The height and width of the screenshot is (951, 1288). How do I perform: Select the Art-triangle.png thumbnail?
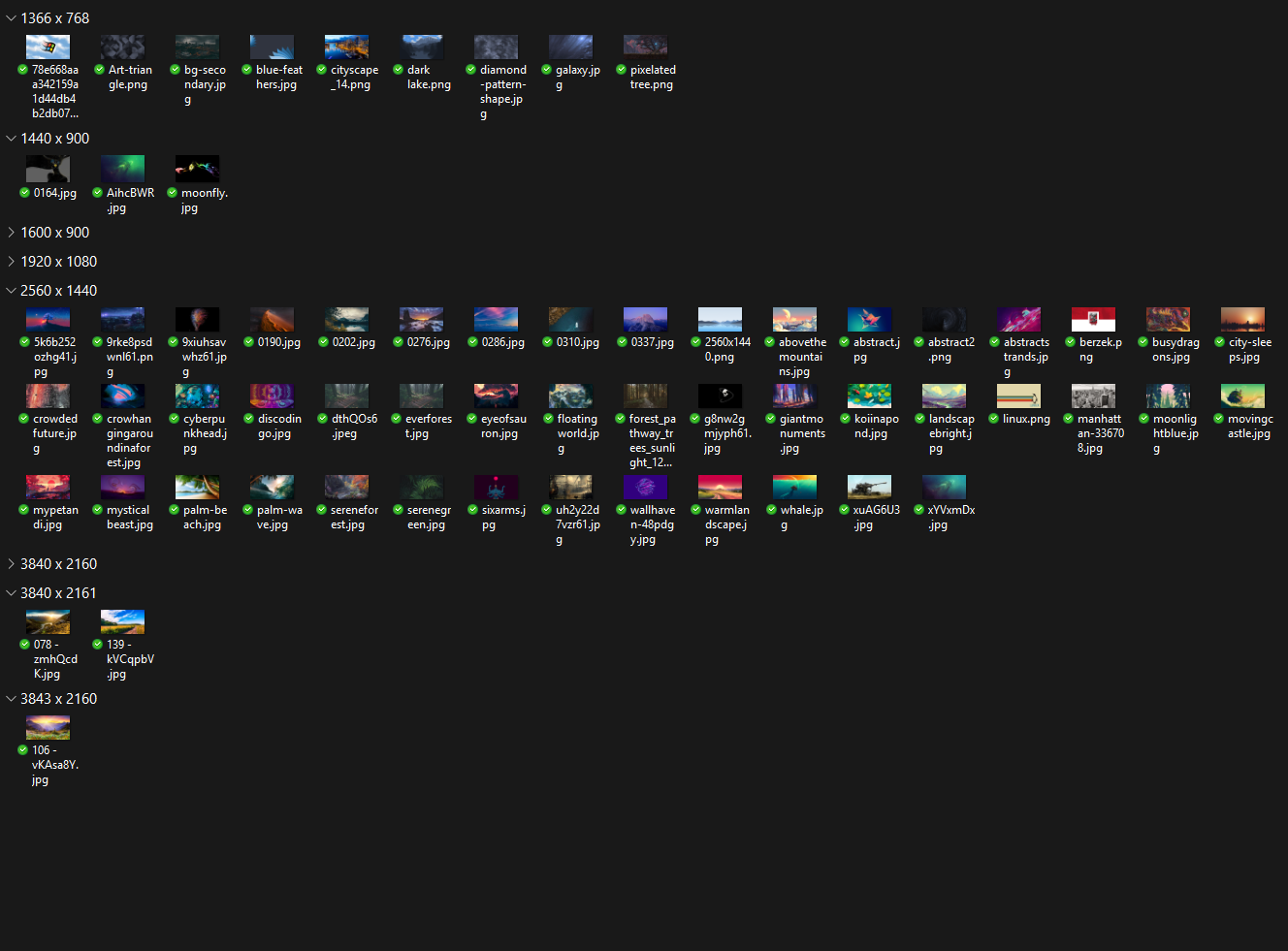pyautogui.click(x=122, y=47)
